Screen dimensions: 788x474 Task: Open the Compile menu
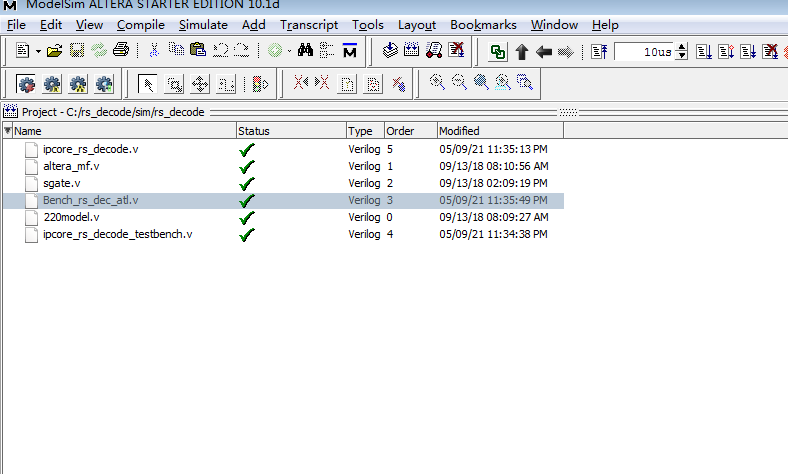141,25
